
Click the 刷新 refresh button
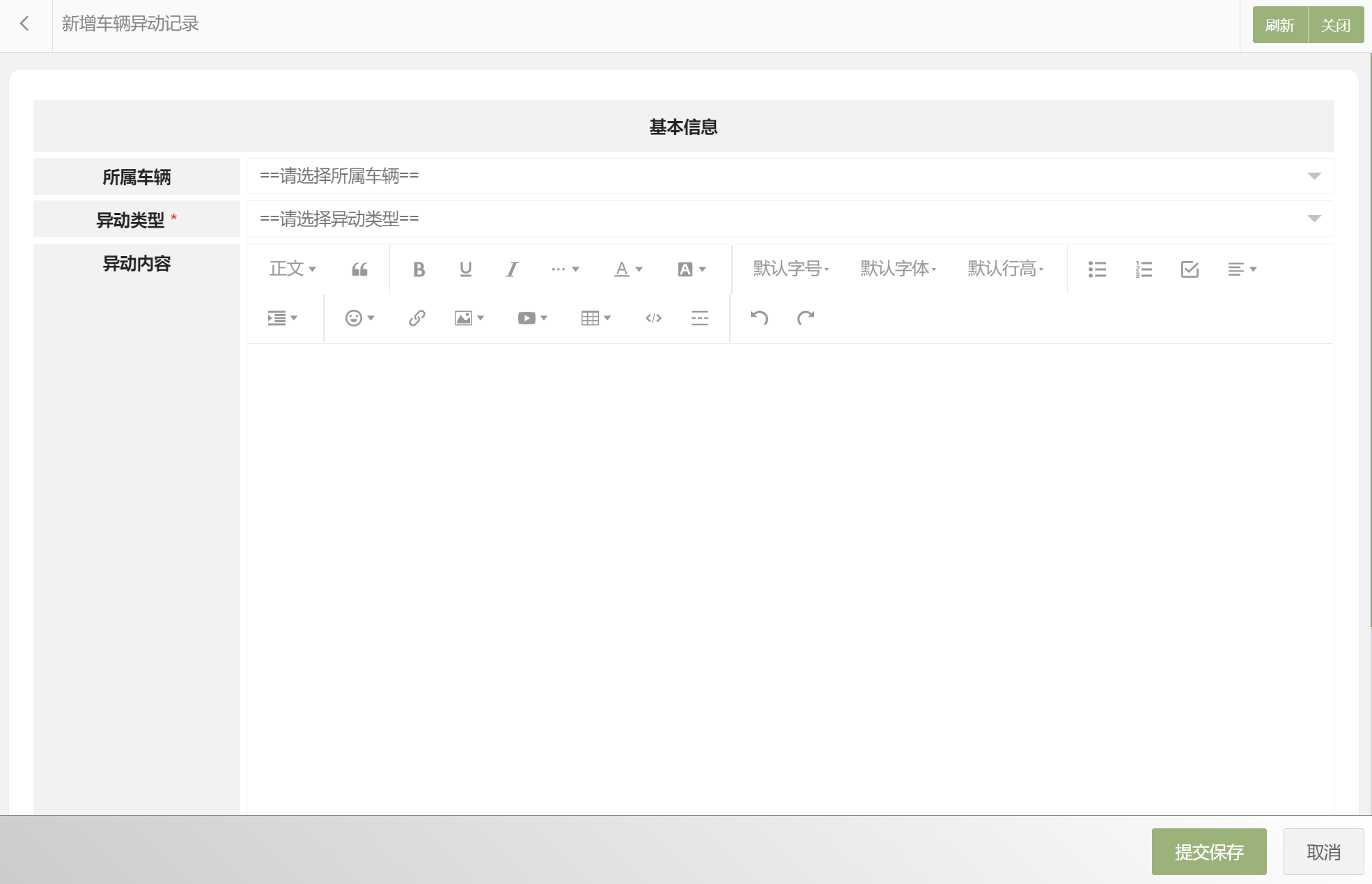[1279, 25]
